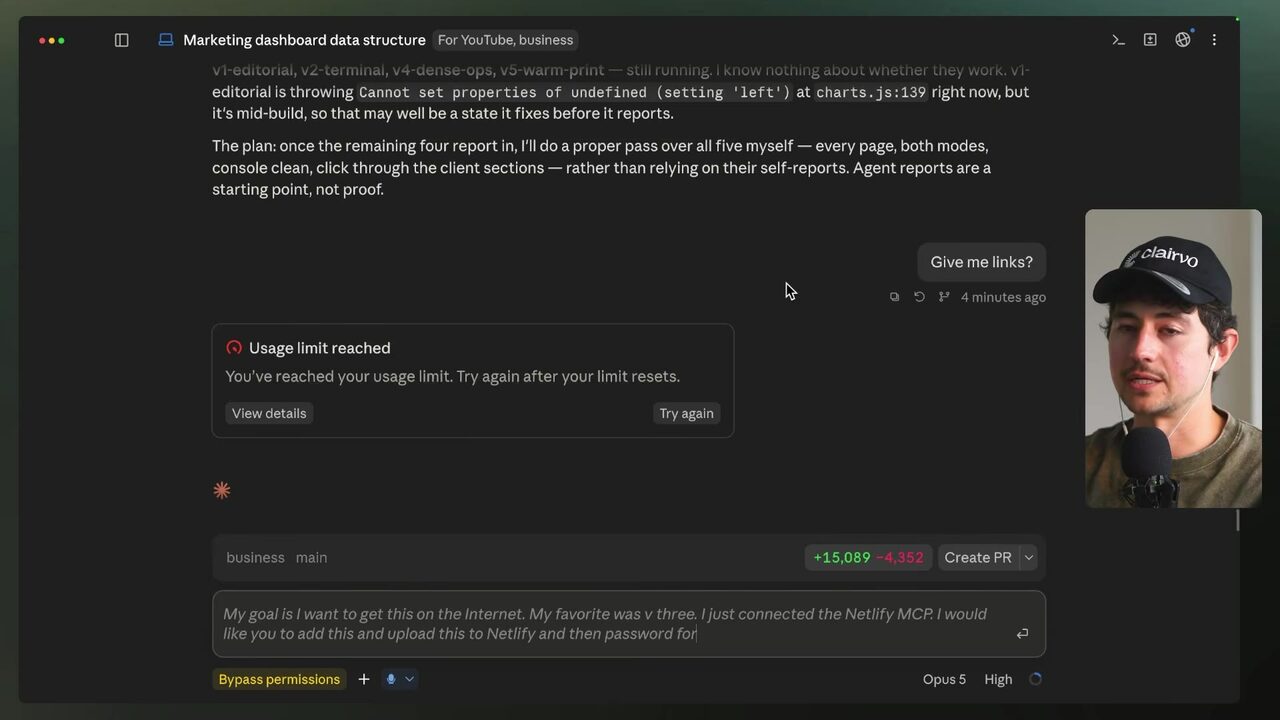Open the vertical three-dot more menu
Image resolution: width=1280 pixels, height=720 pixels.
click(1214, 40)
